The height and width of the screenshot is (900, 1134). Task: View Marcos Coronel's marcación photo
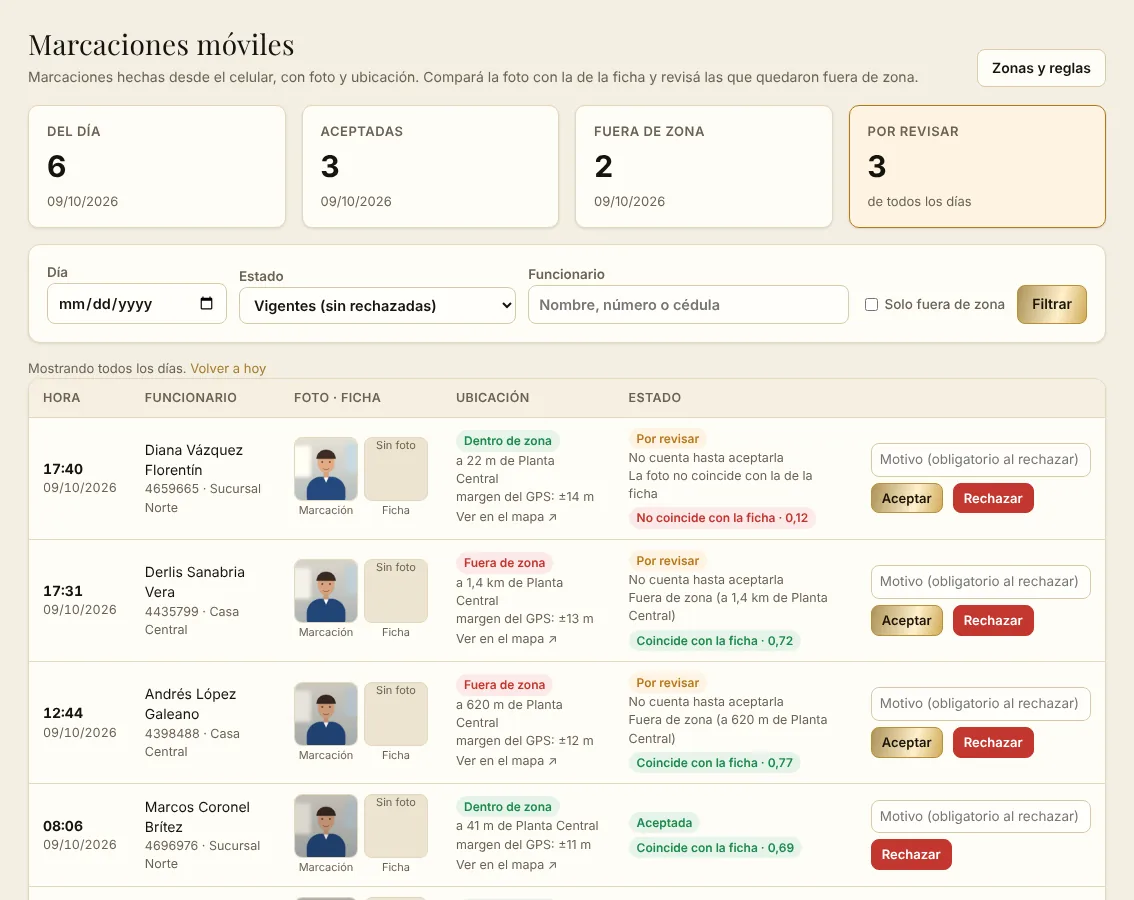325,825
